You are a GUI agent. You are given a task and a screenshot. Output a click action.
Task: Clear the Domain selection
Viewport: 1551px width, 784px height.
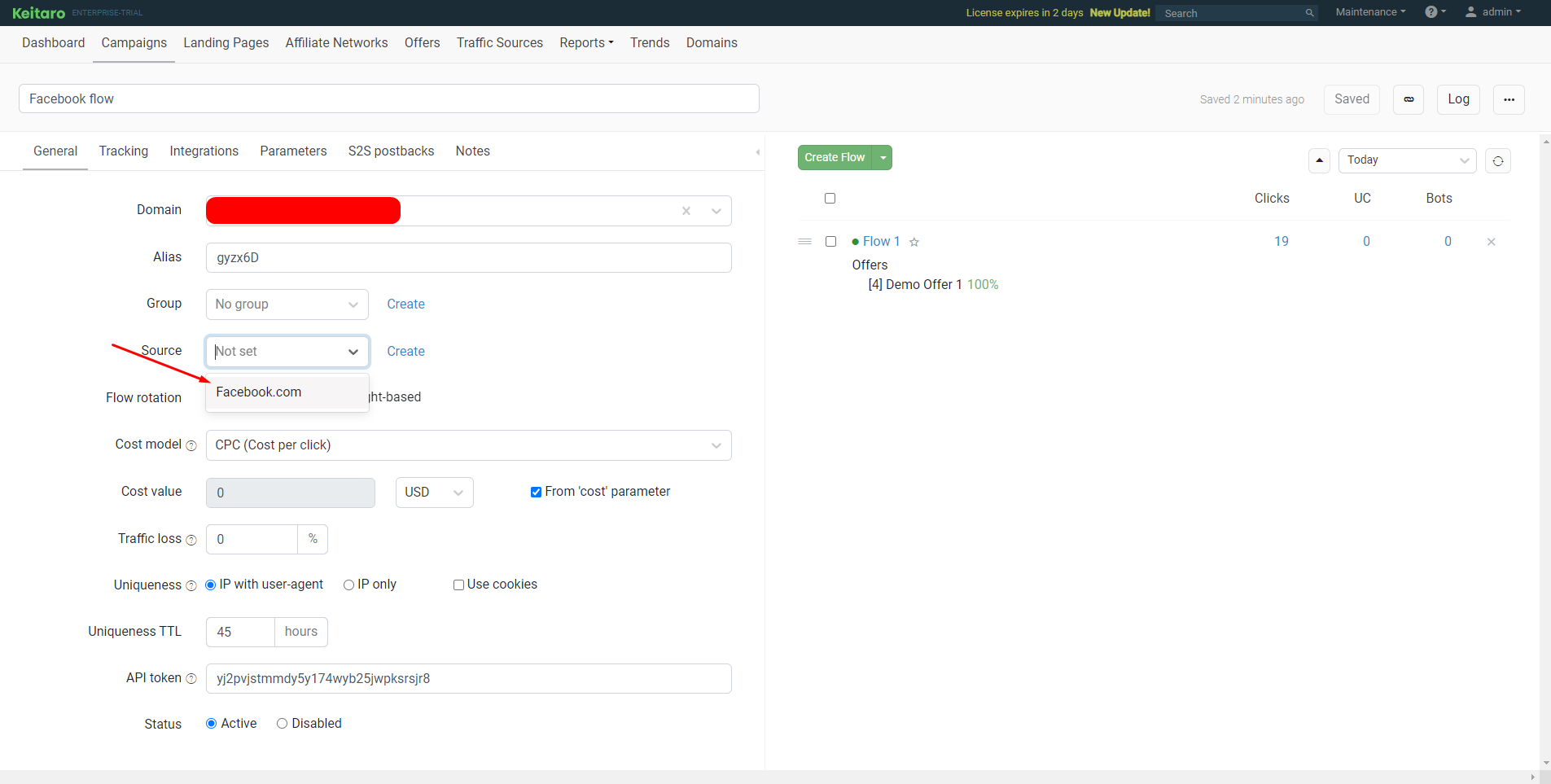[x=686, y=211]
